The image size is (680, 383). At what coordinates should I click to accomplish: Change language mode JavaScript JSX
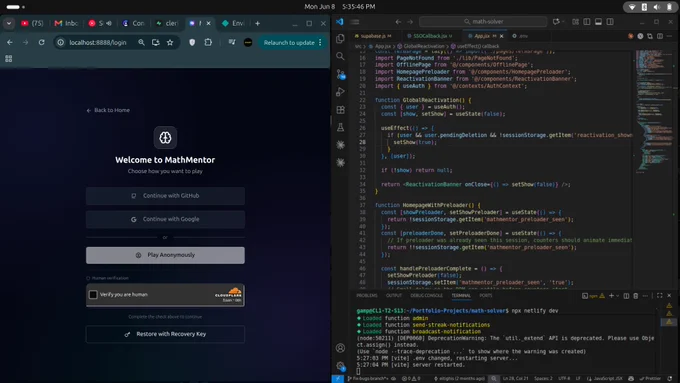(x=608, y=379)
